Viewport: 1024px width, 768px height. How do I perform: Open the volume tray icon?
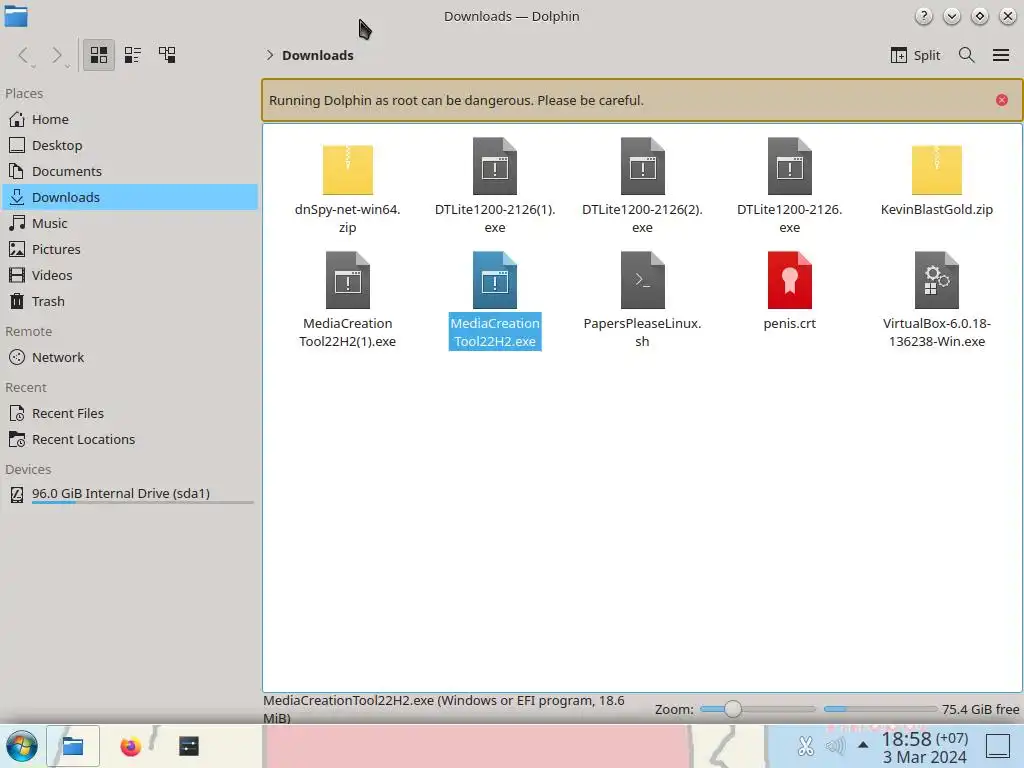pos(835,746)
